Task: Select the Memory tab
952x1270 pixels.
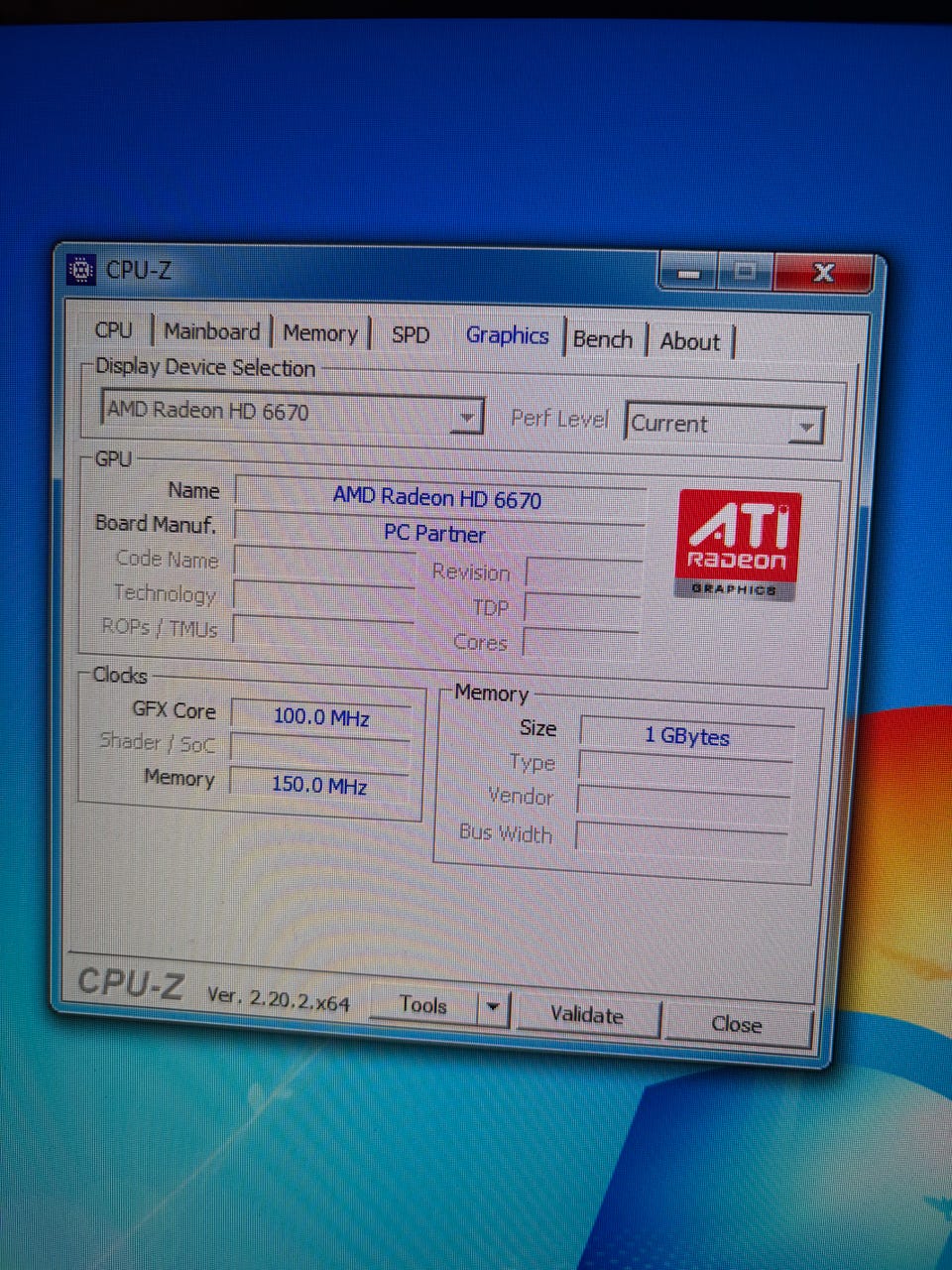Action: [x=320, y=333]
